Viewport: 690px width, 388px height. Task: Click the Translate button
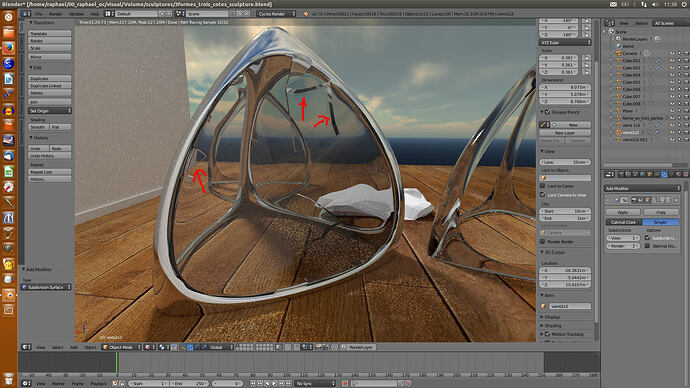(50, 33)
